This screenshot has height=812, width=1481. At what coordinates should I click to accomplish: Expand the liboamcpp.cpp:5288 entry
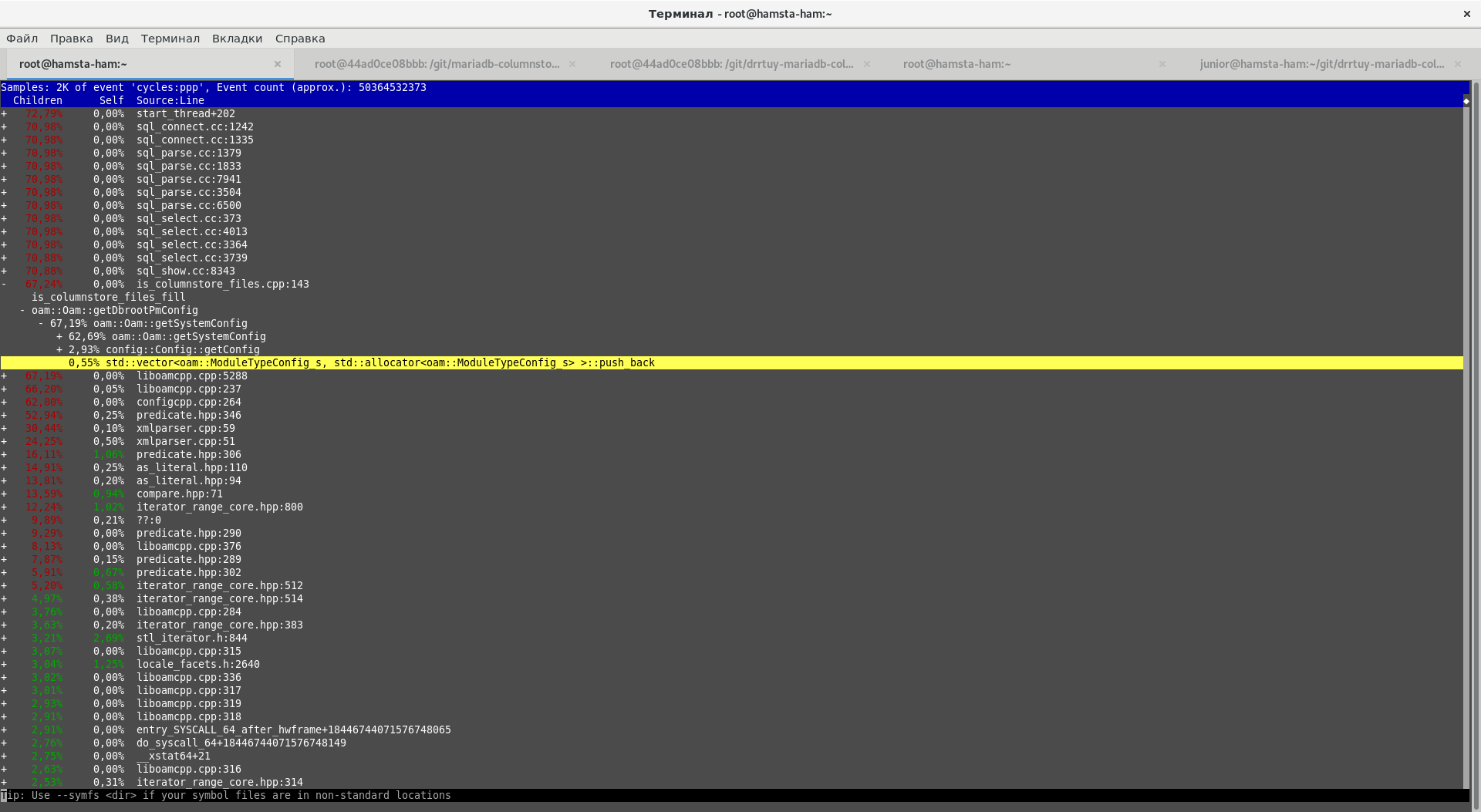point(4,376)
